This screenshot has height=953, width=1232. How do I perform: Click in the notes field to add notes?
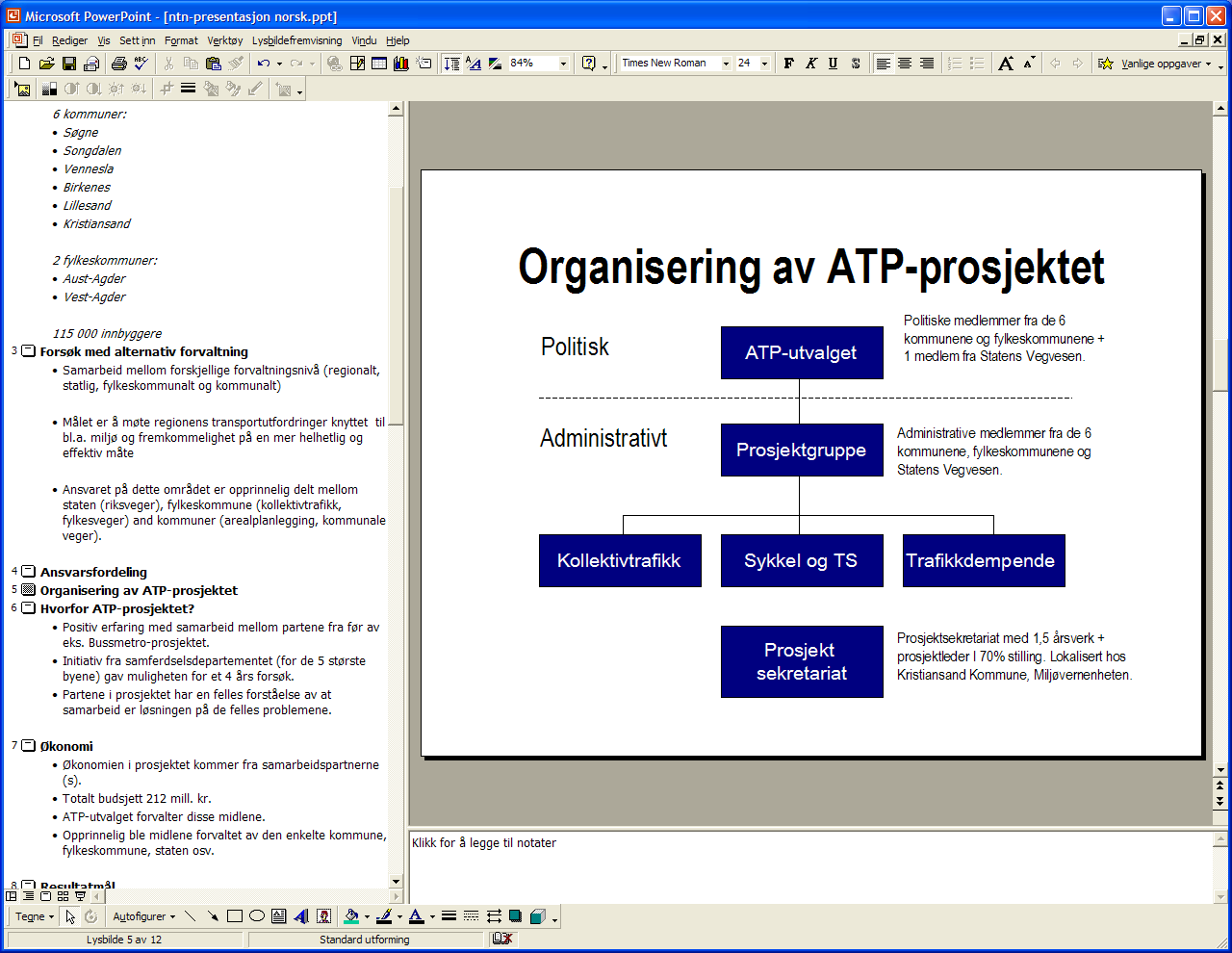click(810, 866)
